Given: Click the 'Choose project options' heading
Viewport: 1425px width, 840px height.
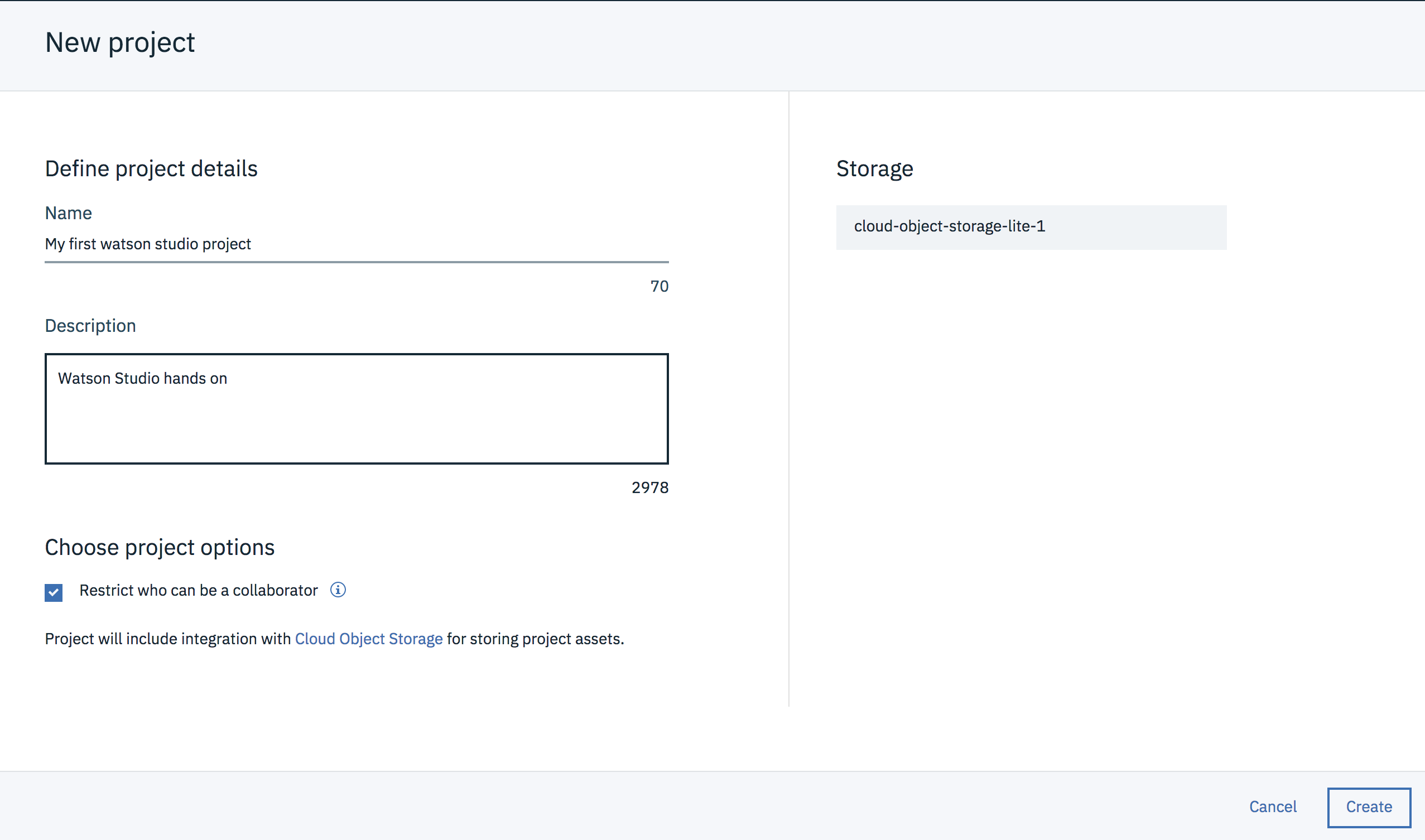Looking at the screenshot, I should pos(160,547).
